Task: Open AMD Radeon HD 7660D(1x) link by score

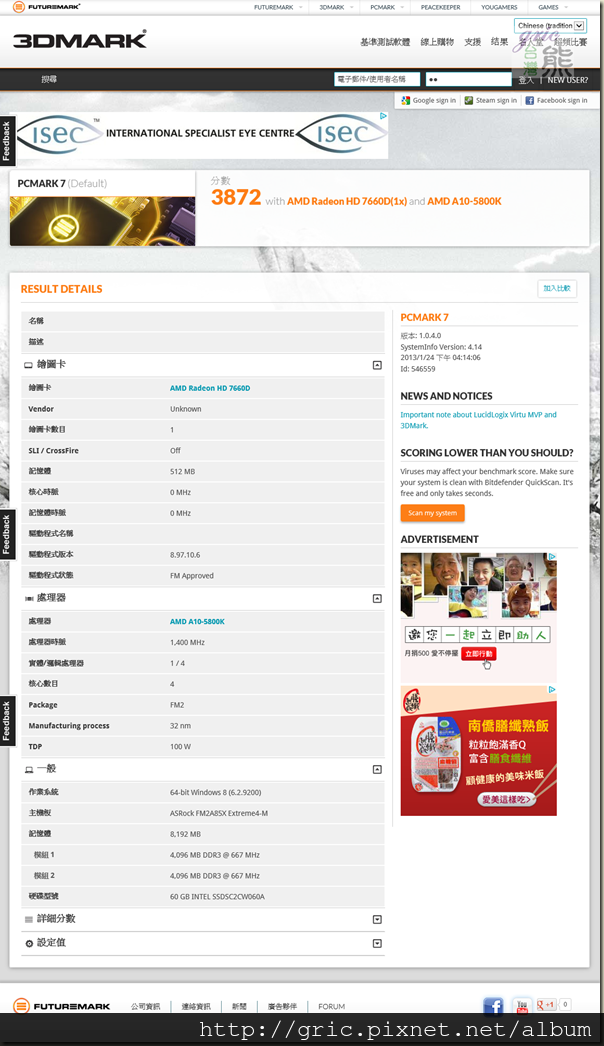Action: pos(347,201)
